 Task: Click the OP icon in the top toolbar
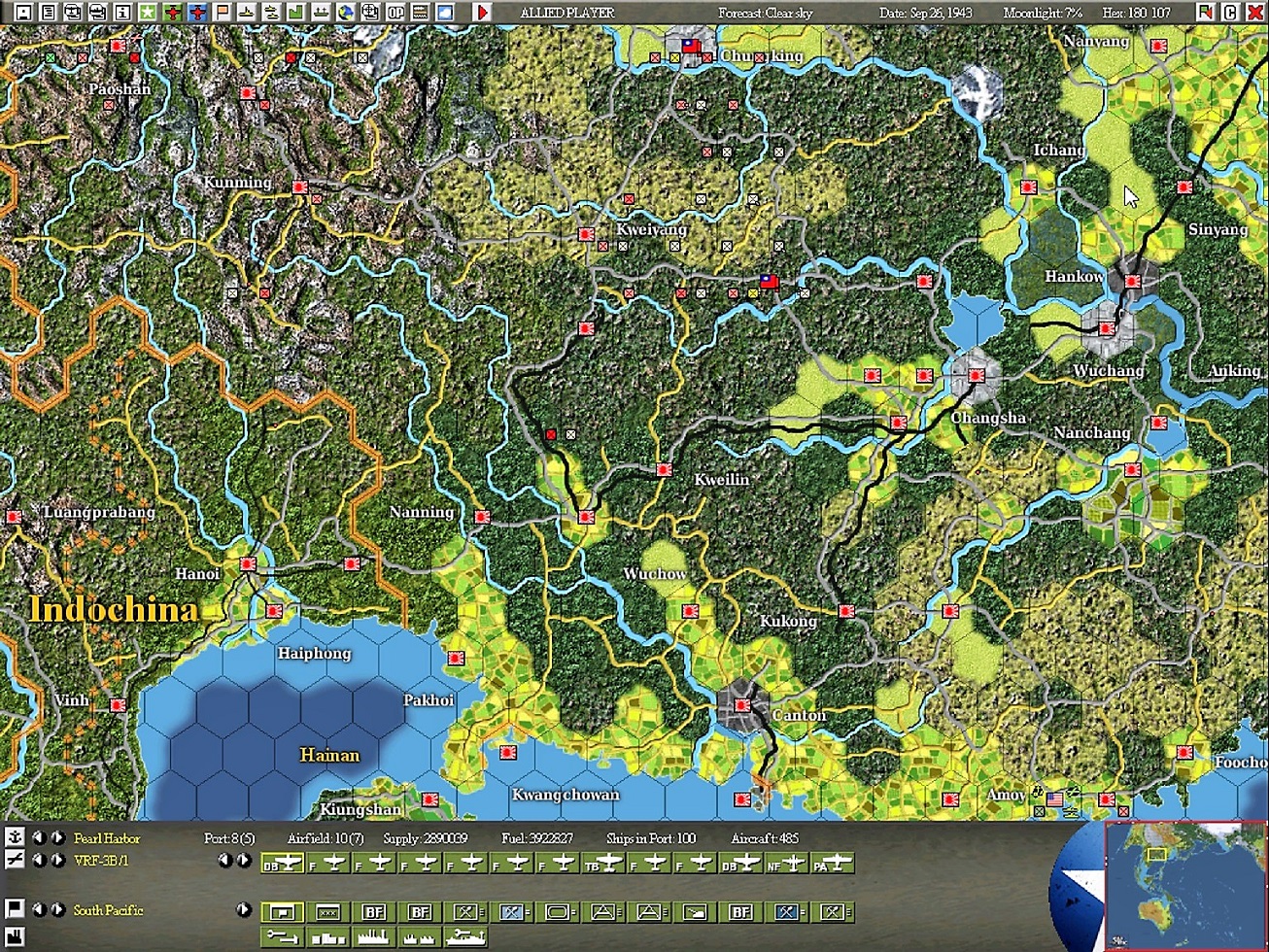pyautogui.click(x=395, y=13)
